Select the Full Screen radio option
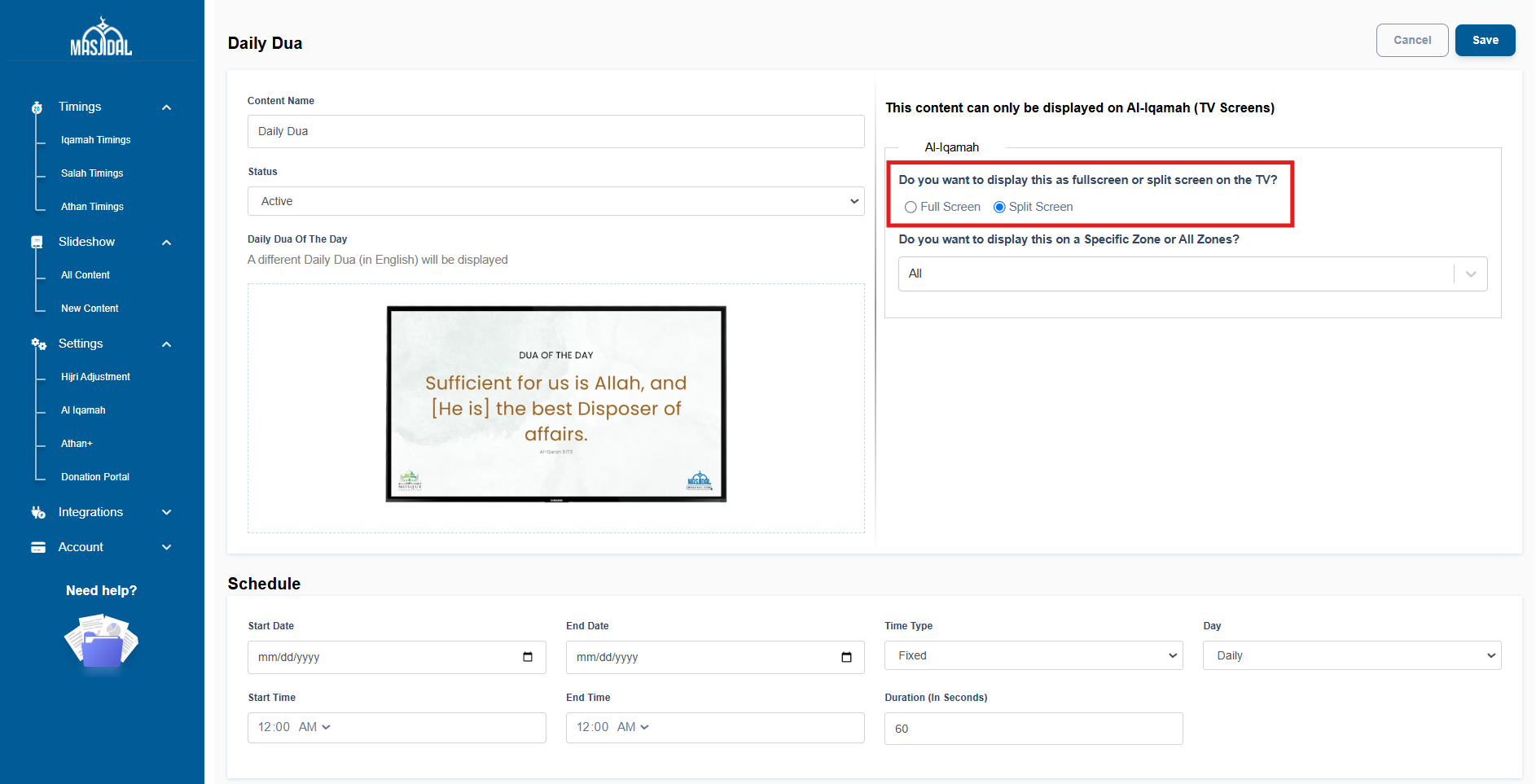 (911, 208)
